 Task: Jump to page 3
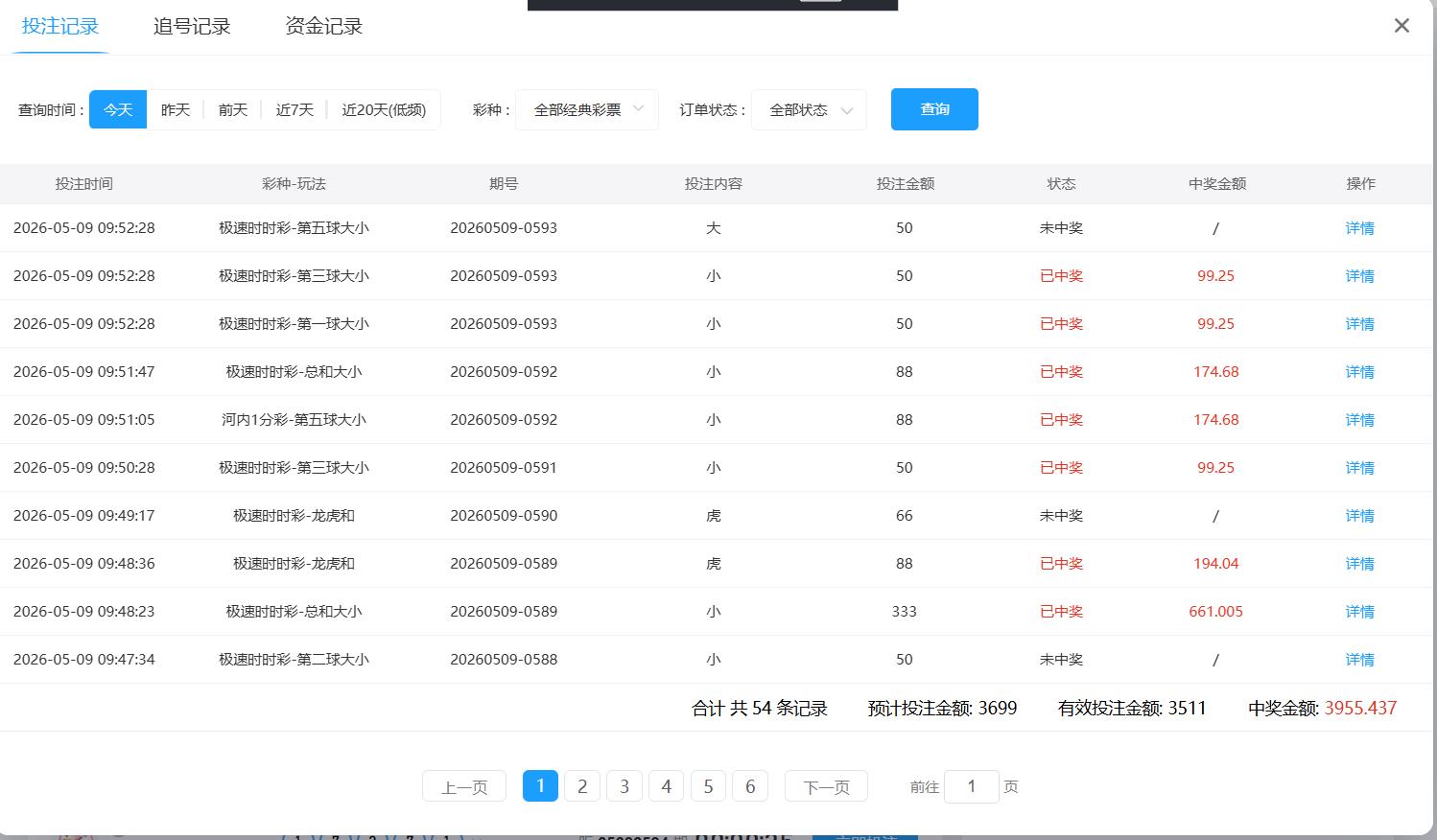(624, 786)
